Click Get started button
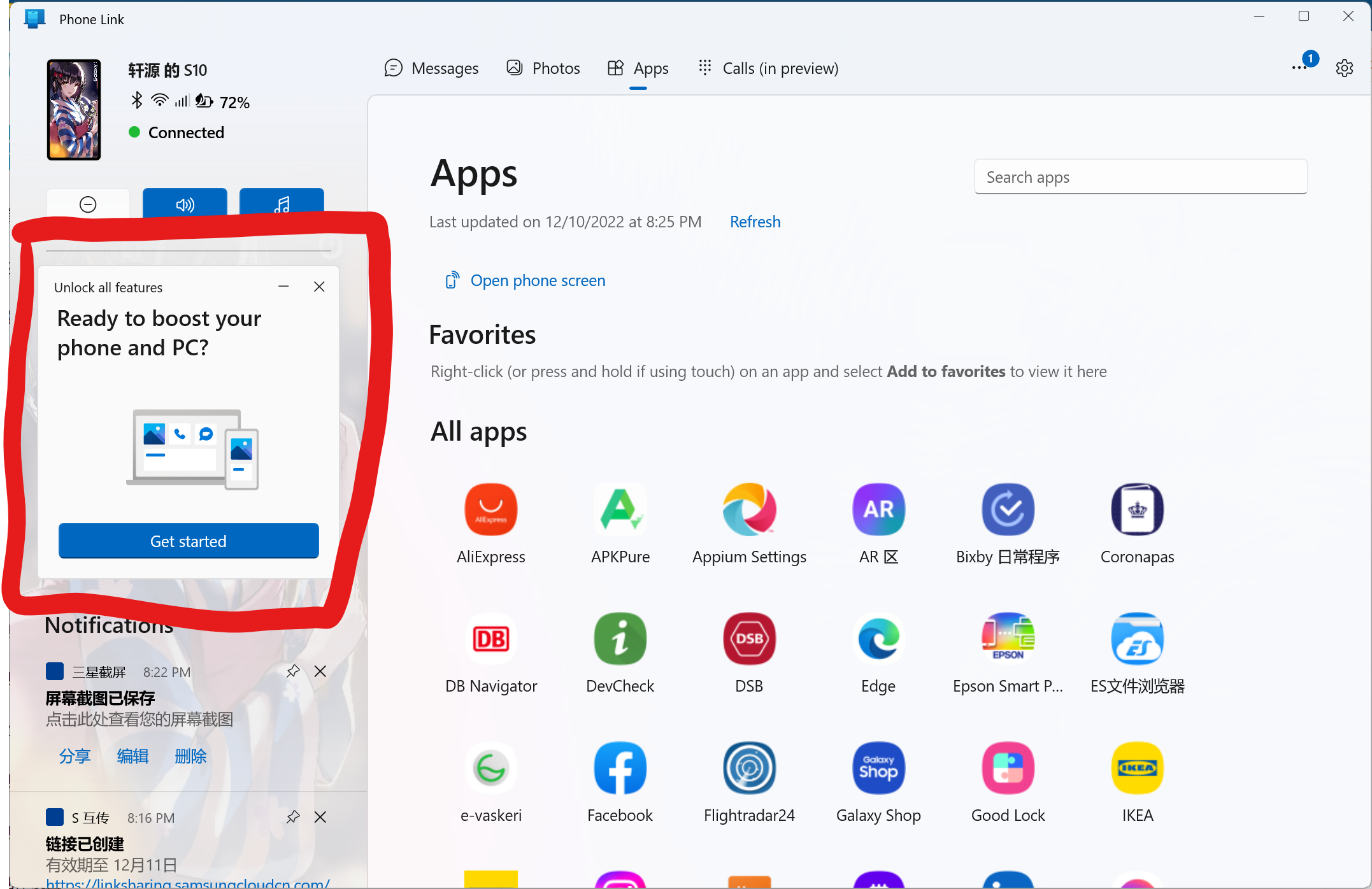Image resolution: width=1372 pixels, height=889 pixels. (189, 541)
